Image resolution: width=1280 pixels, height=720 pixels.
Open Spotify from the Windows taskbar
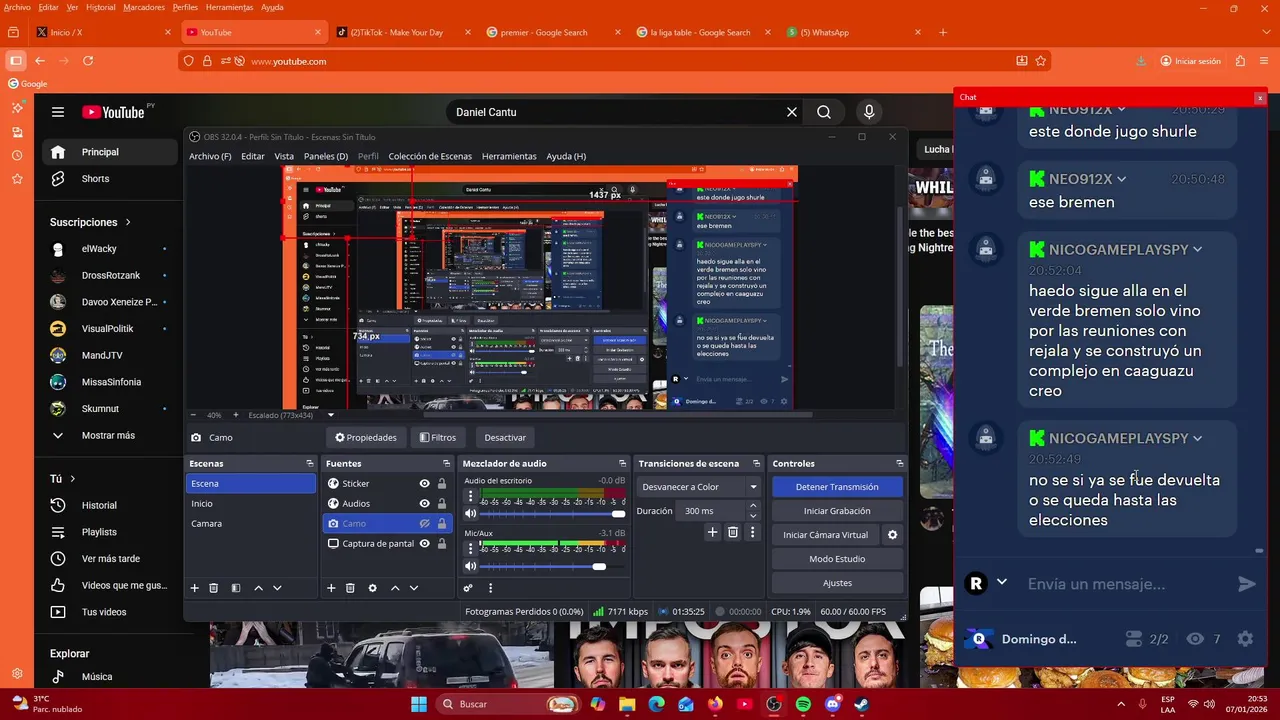pyautogui.click(x=803, y=704)
